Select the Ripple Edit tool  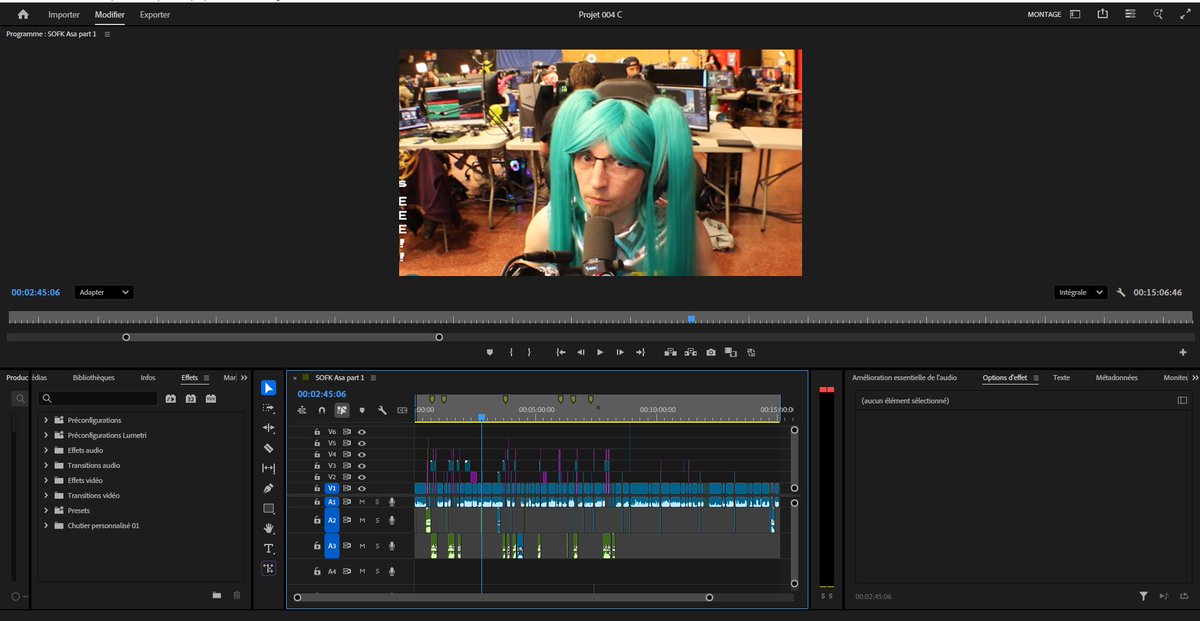[269, 428]
